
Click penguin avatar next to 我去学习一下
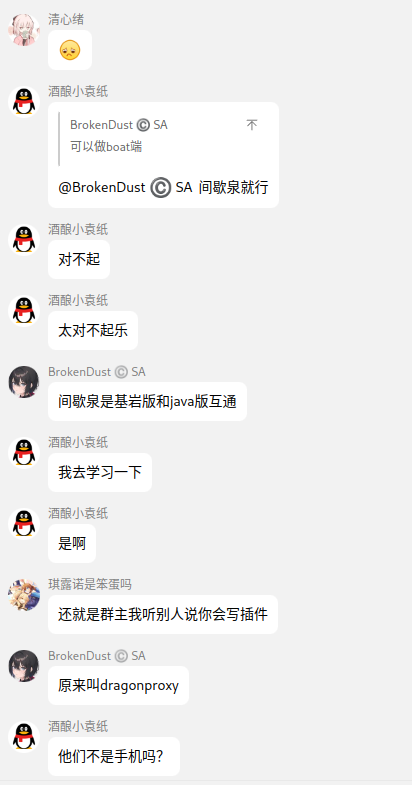pyautogui.click(x=24, y=453)
